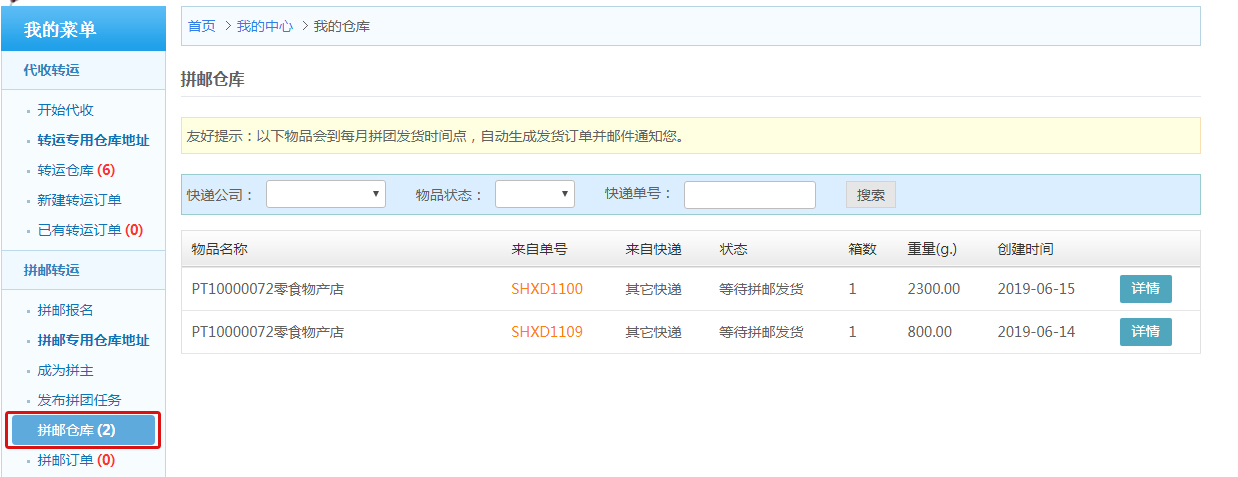Screen dimensions: 1238x477
Task: Select 拼邮报名 in the sidebar
Action: (65, 310)
